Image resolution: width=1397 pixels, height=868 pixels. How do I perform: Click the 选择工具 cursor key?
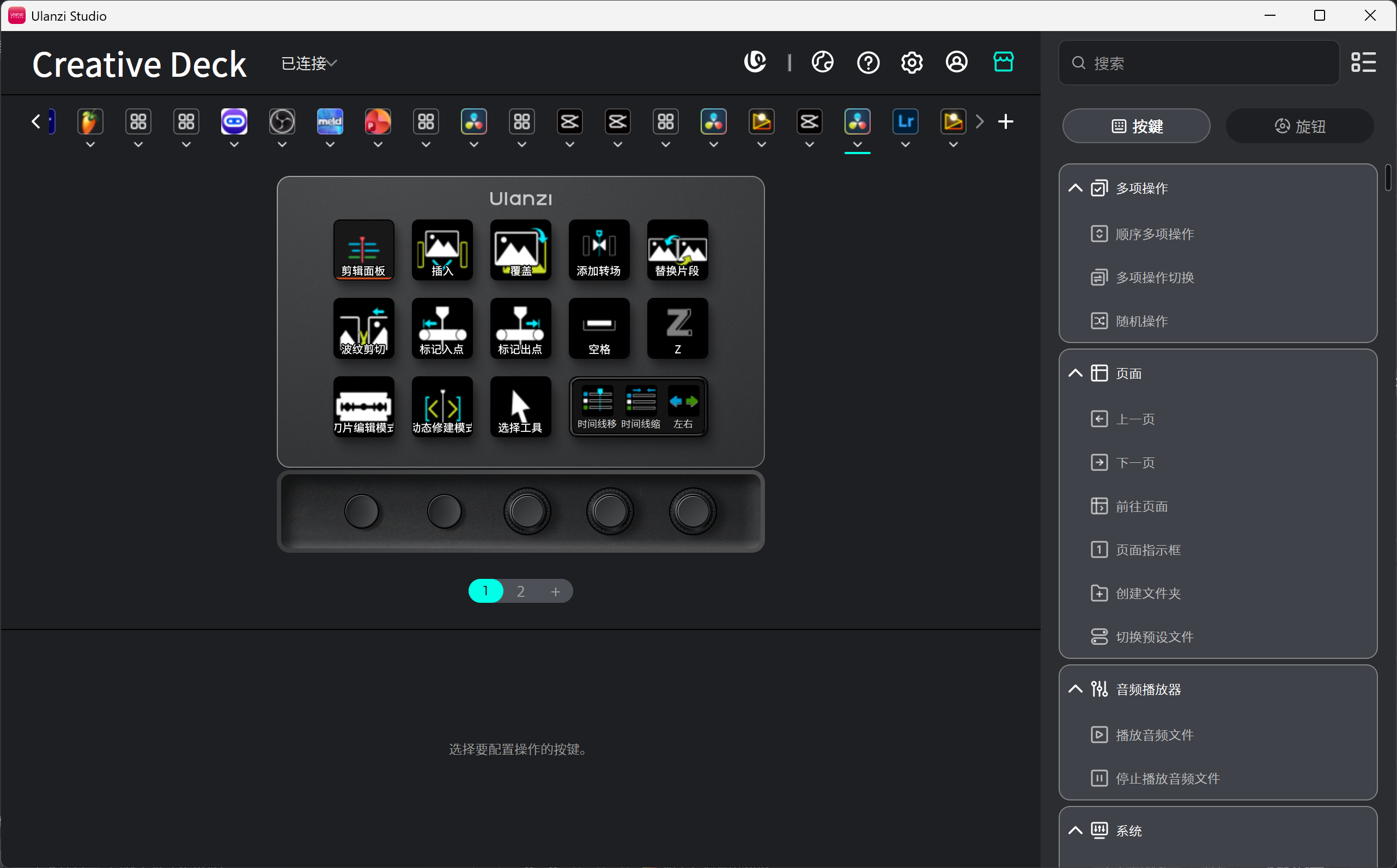(x=520, y=406)
